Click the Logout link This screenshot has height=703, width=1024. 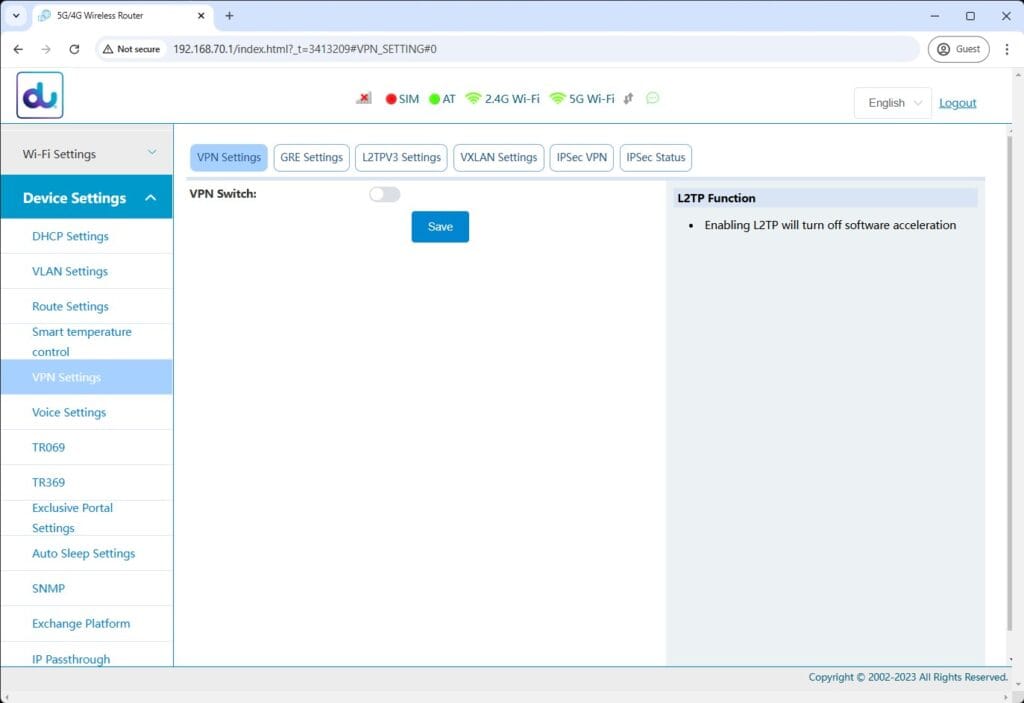pyautogui.click(x=957, y=103)
